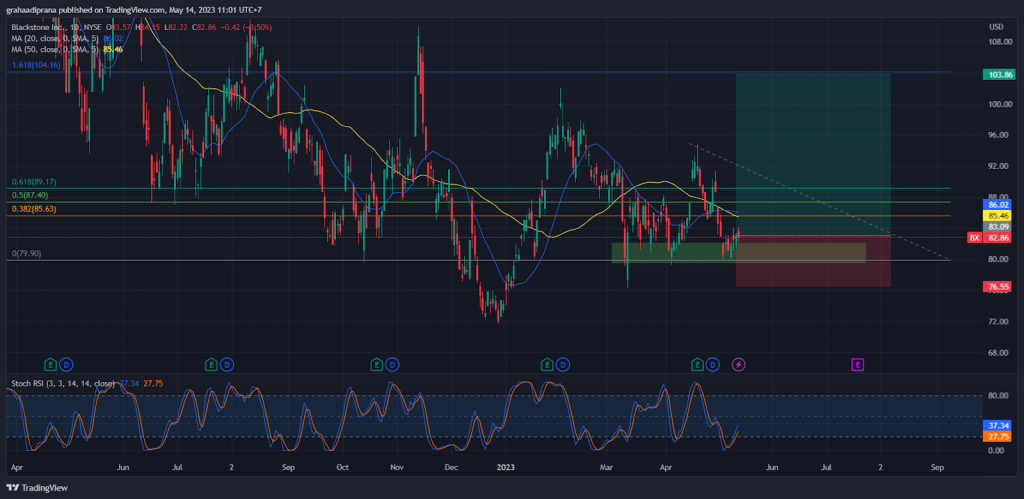
Task: Click the Dec label on the time axis
Action: [x=450, y=468]
